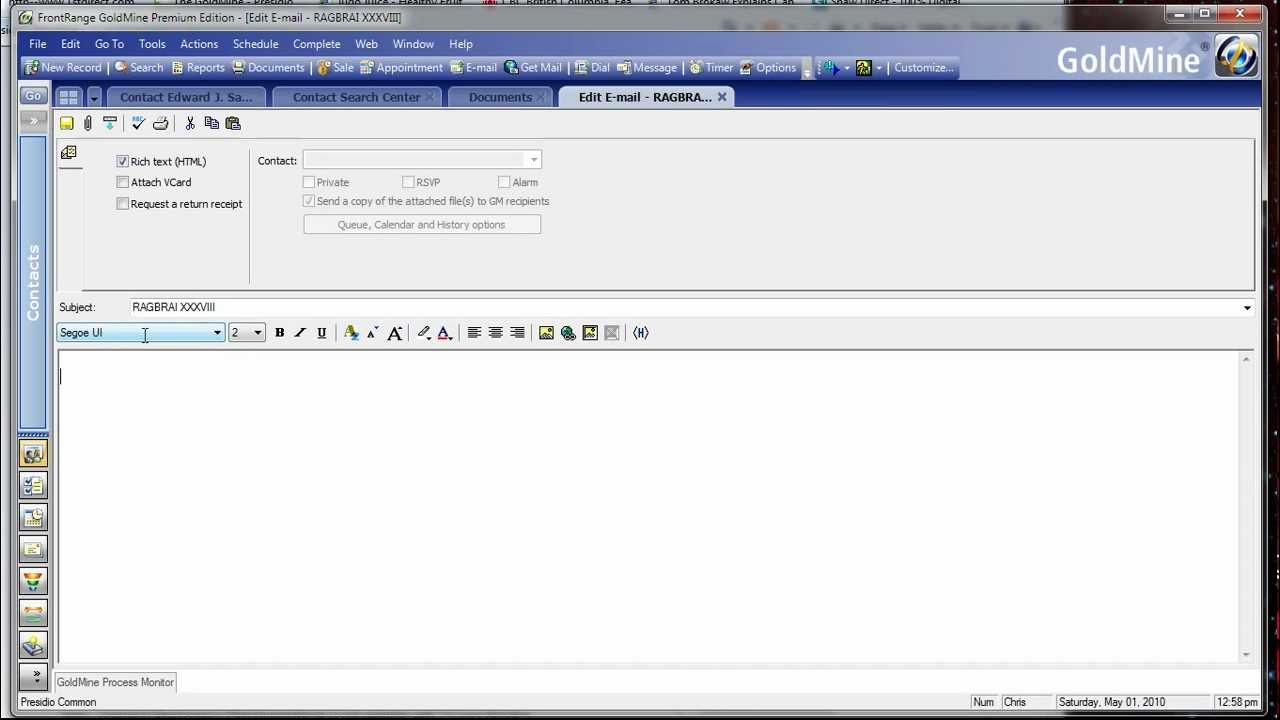This screenshot has width=1280, height=720.
Task: Expand the sidebar with double chevron
Action: (x=33, y=122)
